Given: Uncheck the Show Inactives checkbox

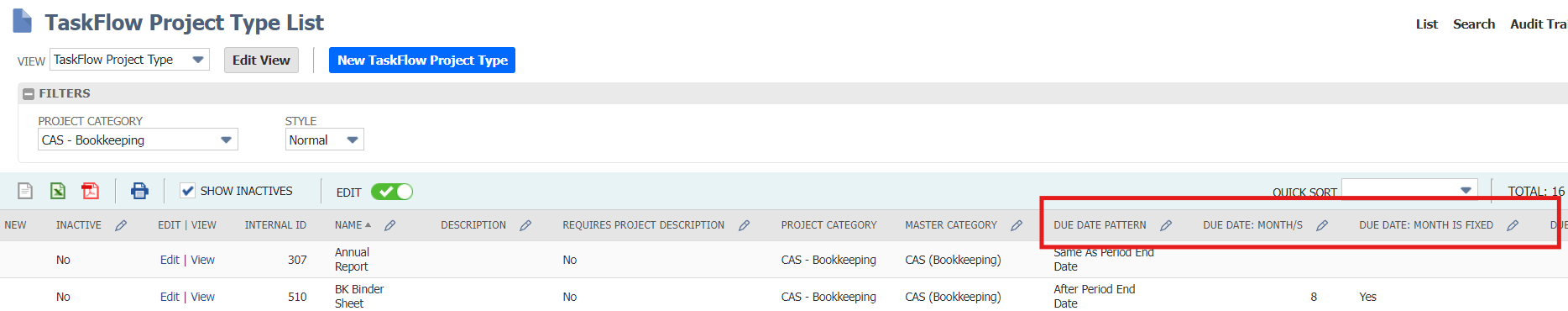Looking at the screenshot, I should (188, 191).
